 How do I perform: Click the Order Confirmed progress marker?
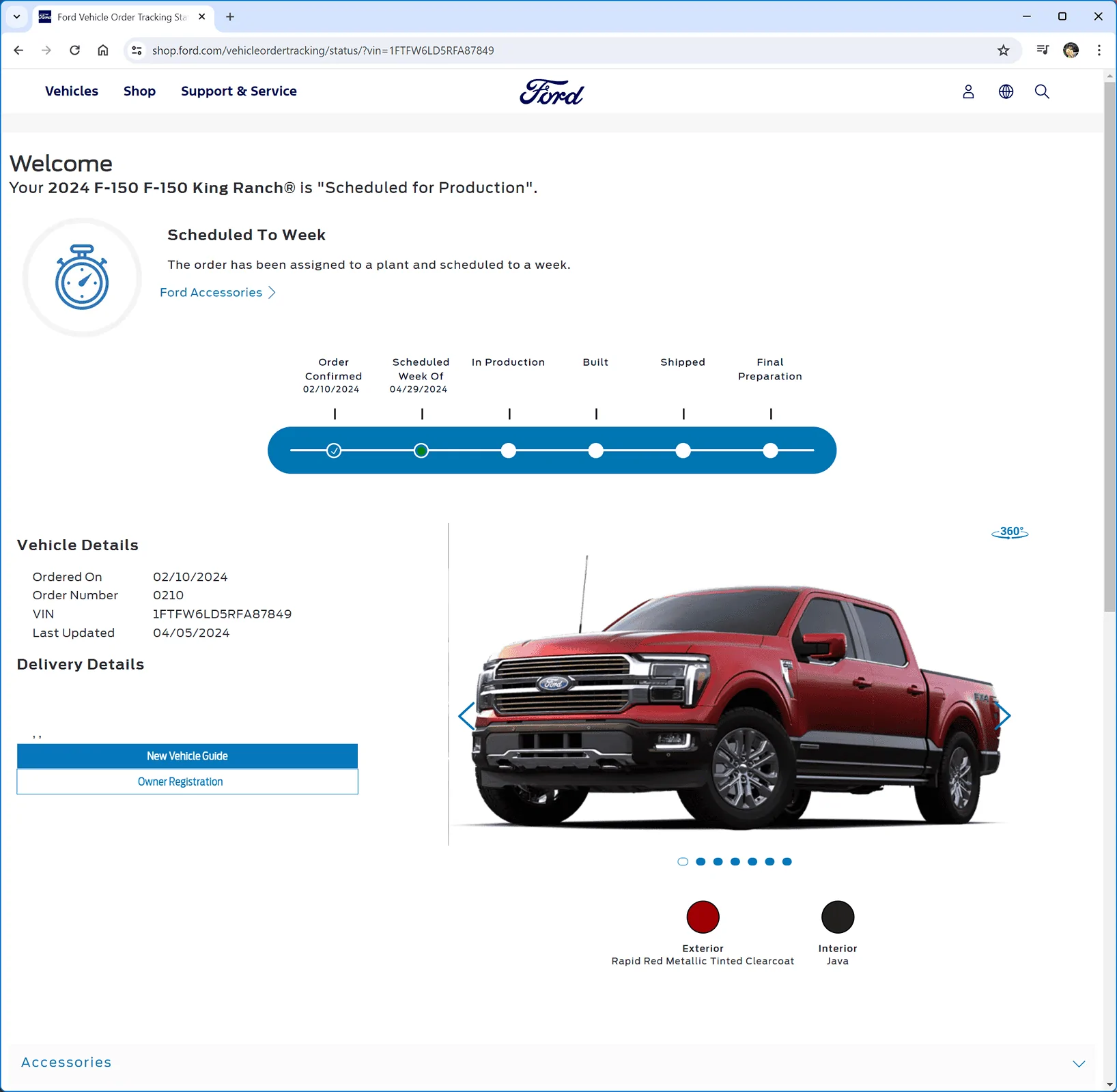334,450
